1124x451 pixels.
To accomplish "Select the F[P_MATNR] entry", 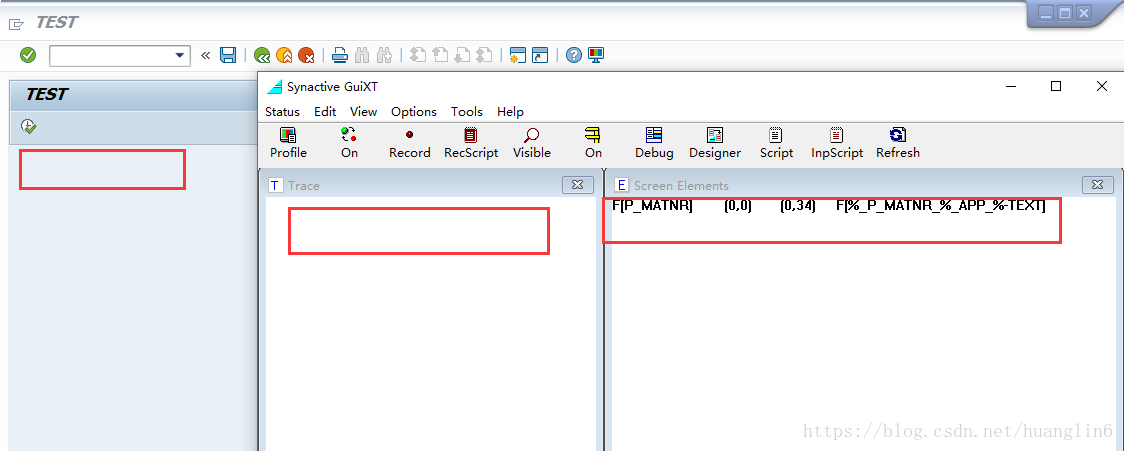I will [x=652, y=206].
